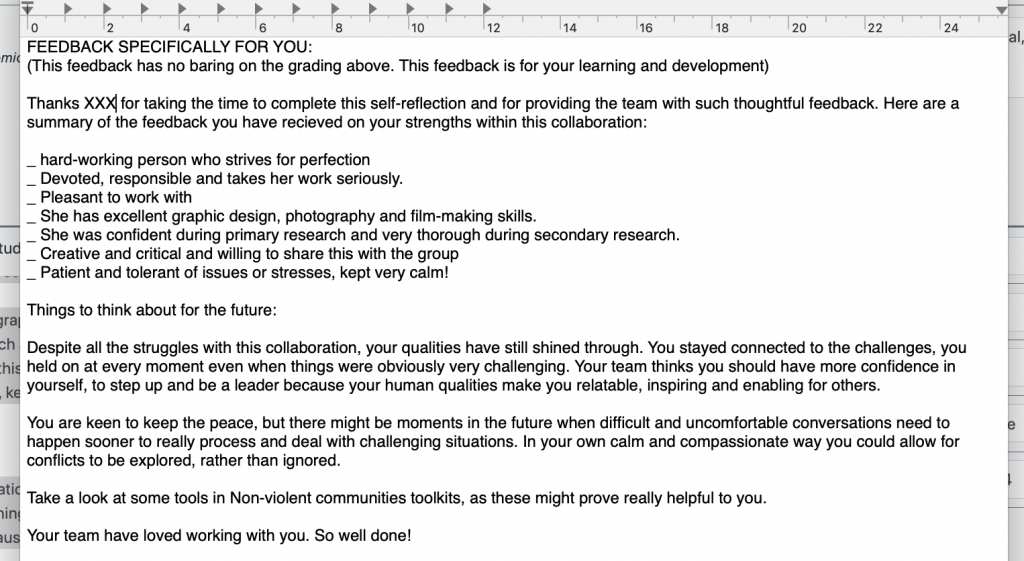Select the tab stop at ruler position 5
1024x561 pixels.
(x=221, y=8)
